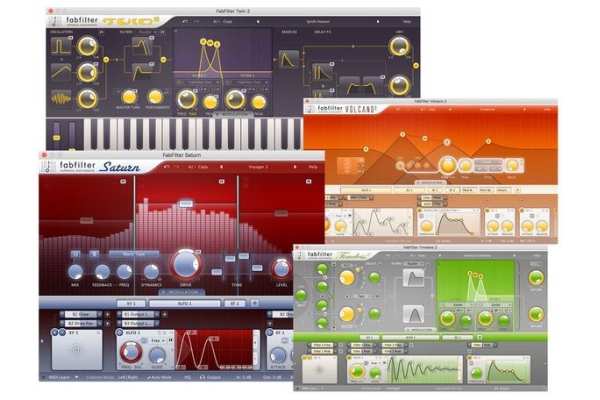This screenshot has width=600, height=400.
Task: Click Saturn's Mix knob
Action: [x=75, y=272]
